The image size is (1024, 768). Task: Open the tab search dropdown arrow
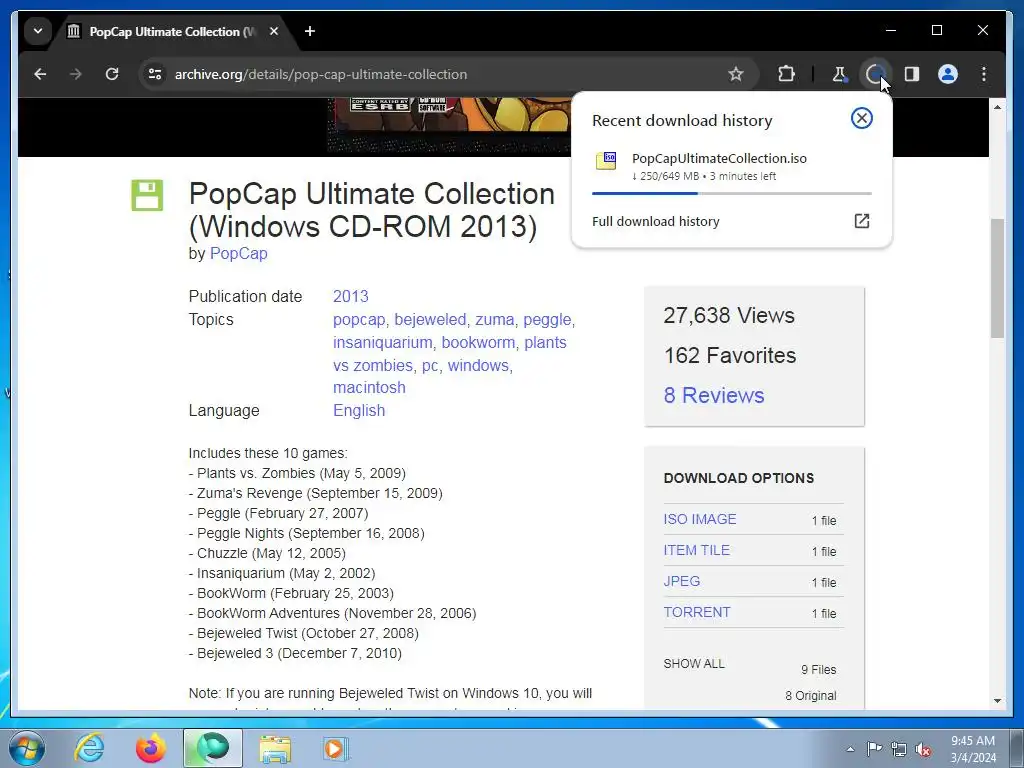[38, 31]
